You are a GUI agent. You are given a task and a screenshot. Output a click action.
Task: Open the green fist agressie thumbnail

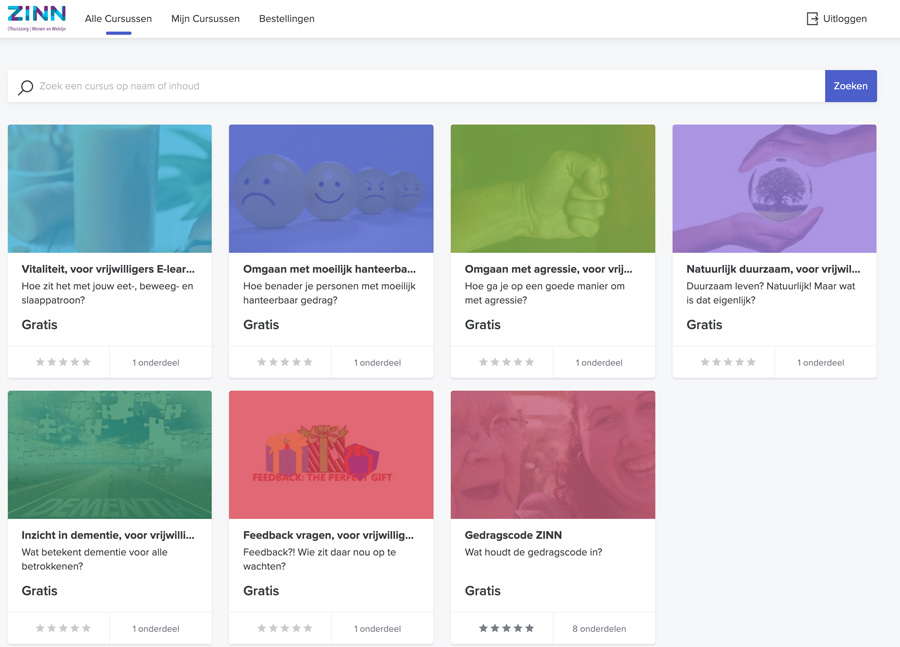tap(553, 189)
